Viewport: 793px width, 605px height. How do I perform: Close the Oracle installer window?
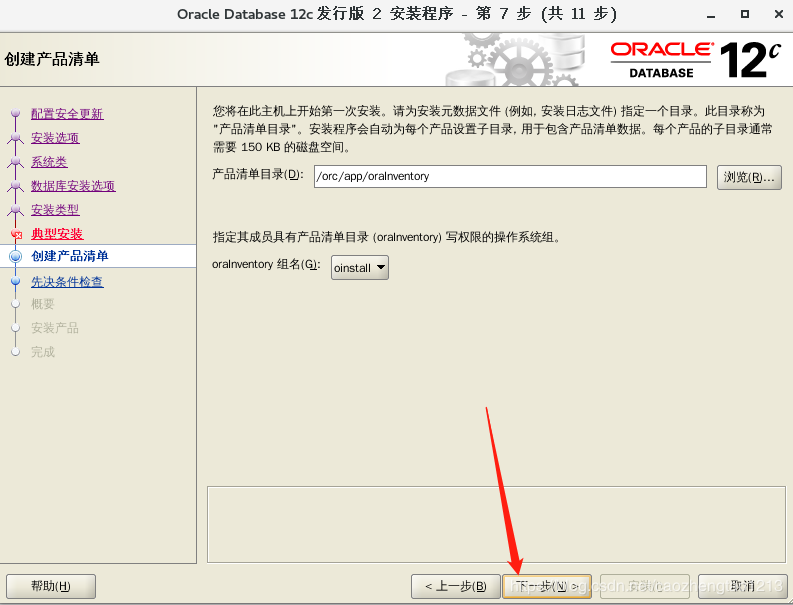pos(779,14)
